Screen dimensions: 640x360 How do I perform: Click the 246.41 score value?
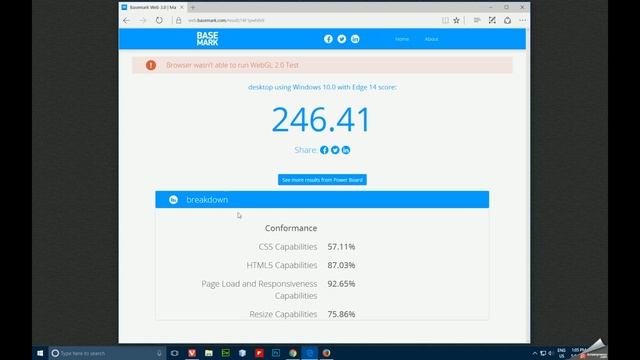(321, 120)
